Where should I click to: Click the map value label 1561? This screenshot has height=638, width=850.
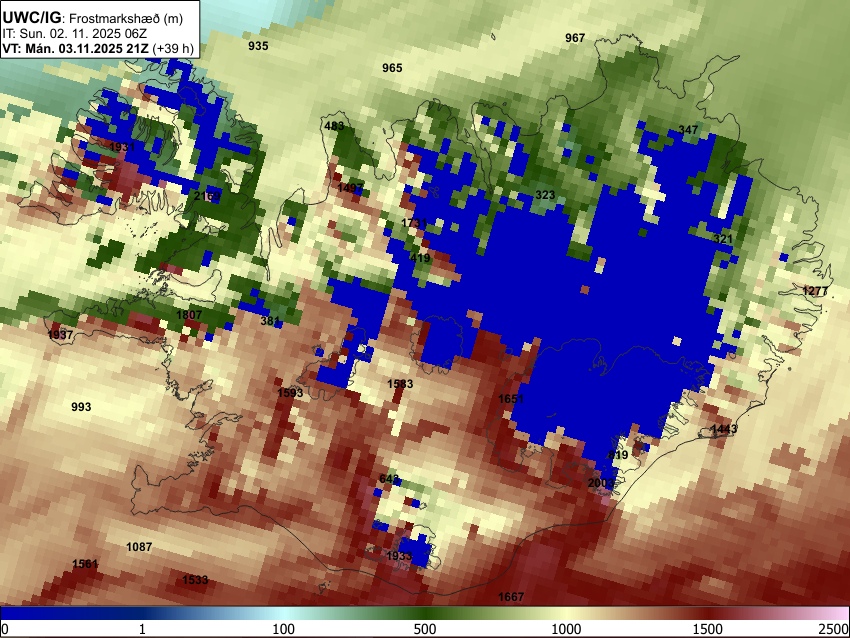[x=85, y=564]
